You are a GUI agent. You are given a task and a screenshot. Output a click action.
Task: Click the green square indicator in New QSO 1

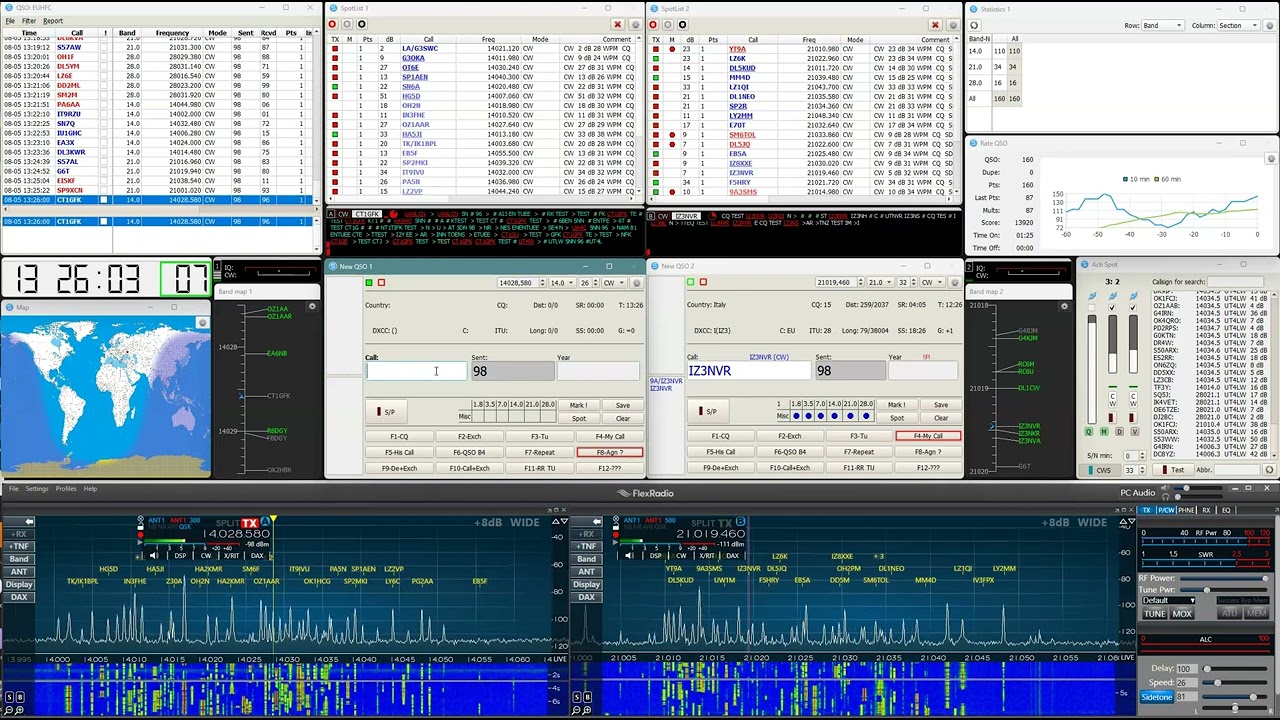(368, 283)
